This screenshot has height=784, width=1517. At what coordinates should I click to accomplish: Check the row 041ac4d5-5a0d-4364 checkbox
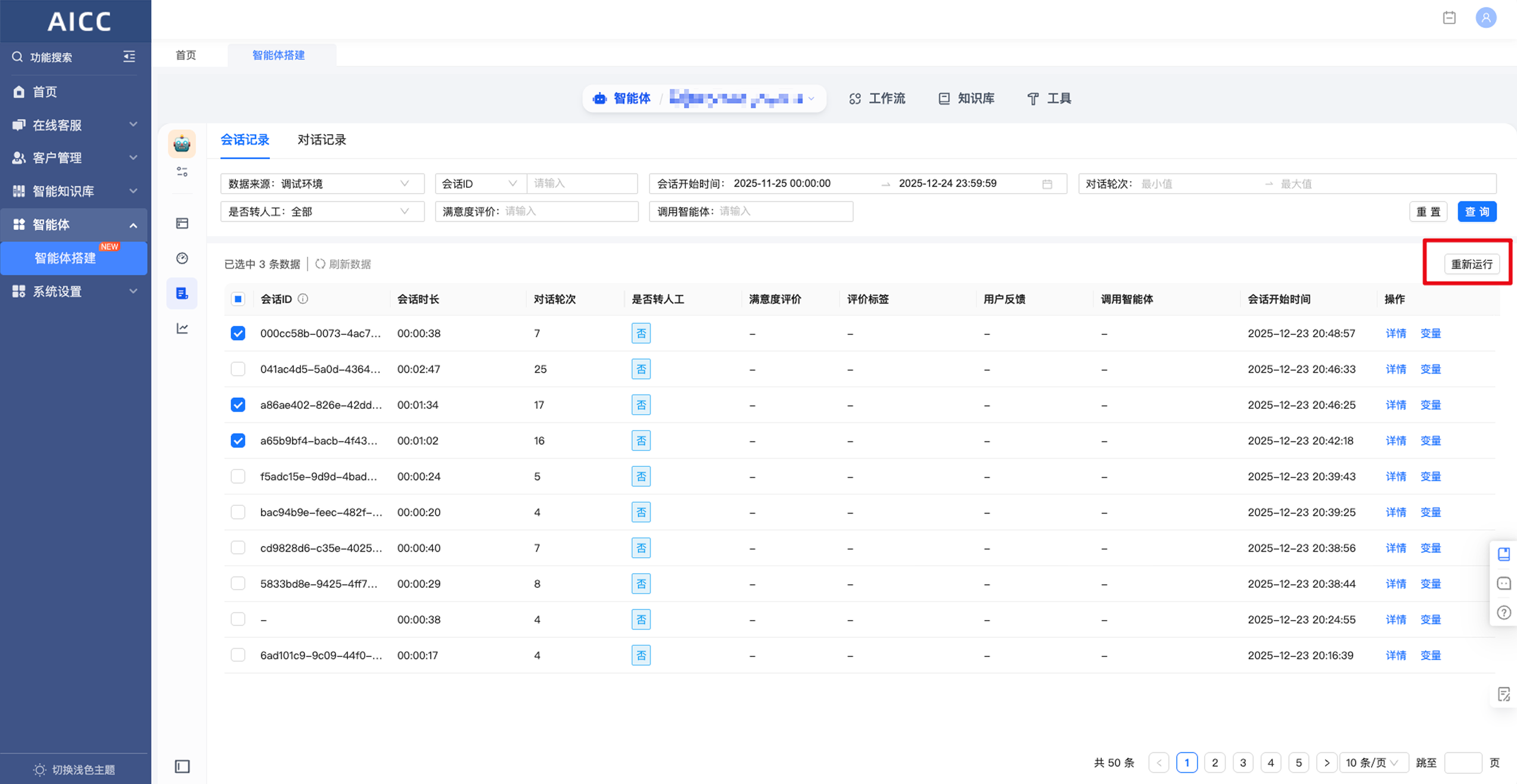tap(238, 369)
